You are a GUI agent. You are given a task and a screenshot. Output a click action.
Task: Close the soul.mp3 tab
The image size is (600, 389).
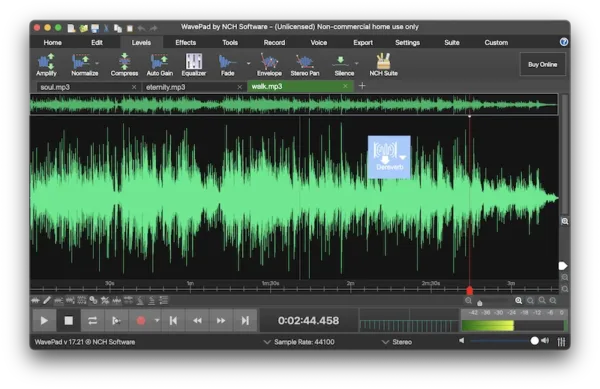[x=134, y=87]
